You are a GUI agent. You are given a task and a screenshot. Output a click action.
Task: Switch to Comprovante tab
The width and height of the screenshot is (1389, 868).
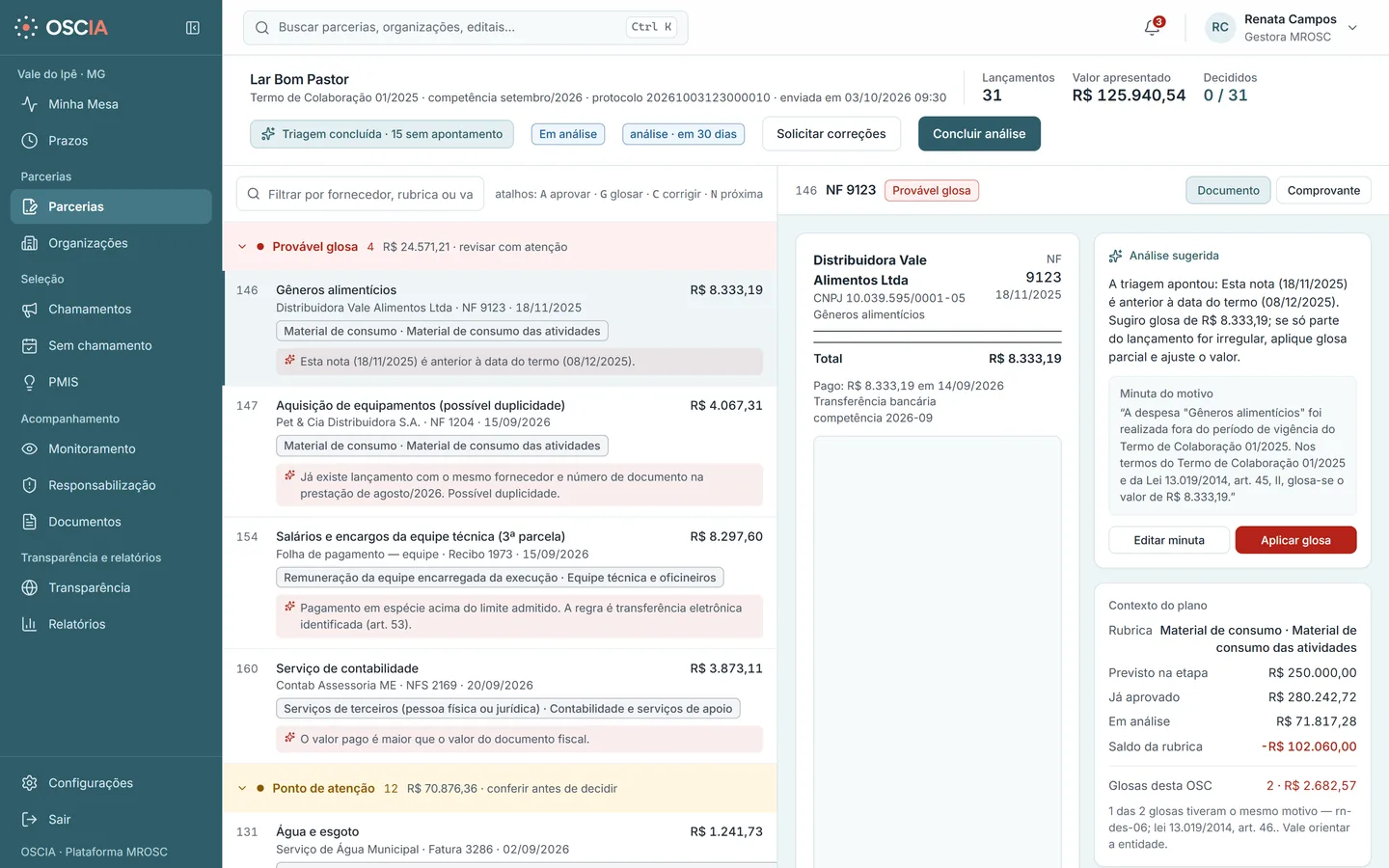click(x=1323, y=190)
